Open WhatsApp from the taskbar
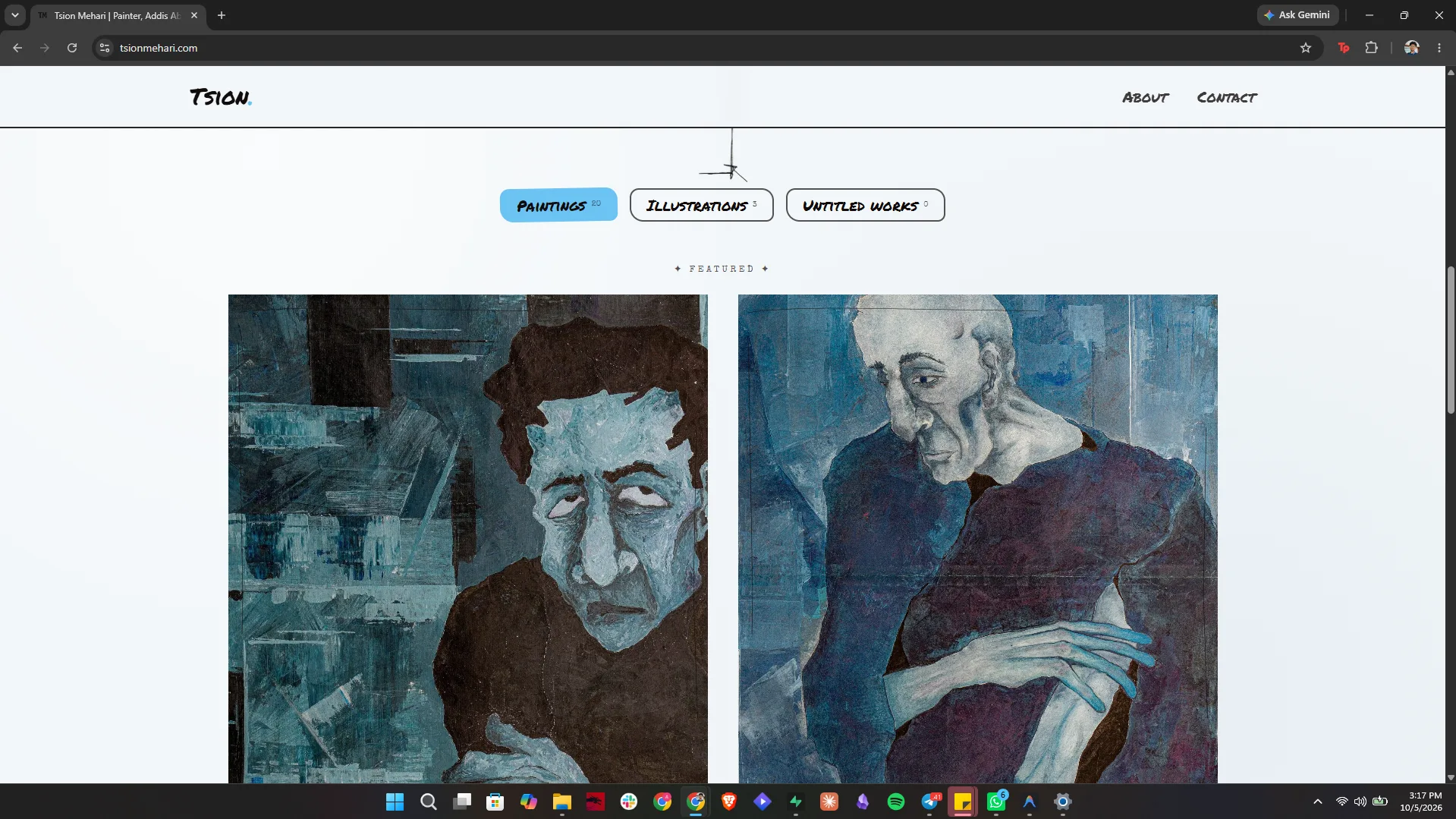1456x819 pixels. (x=996, y=802)
